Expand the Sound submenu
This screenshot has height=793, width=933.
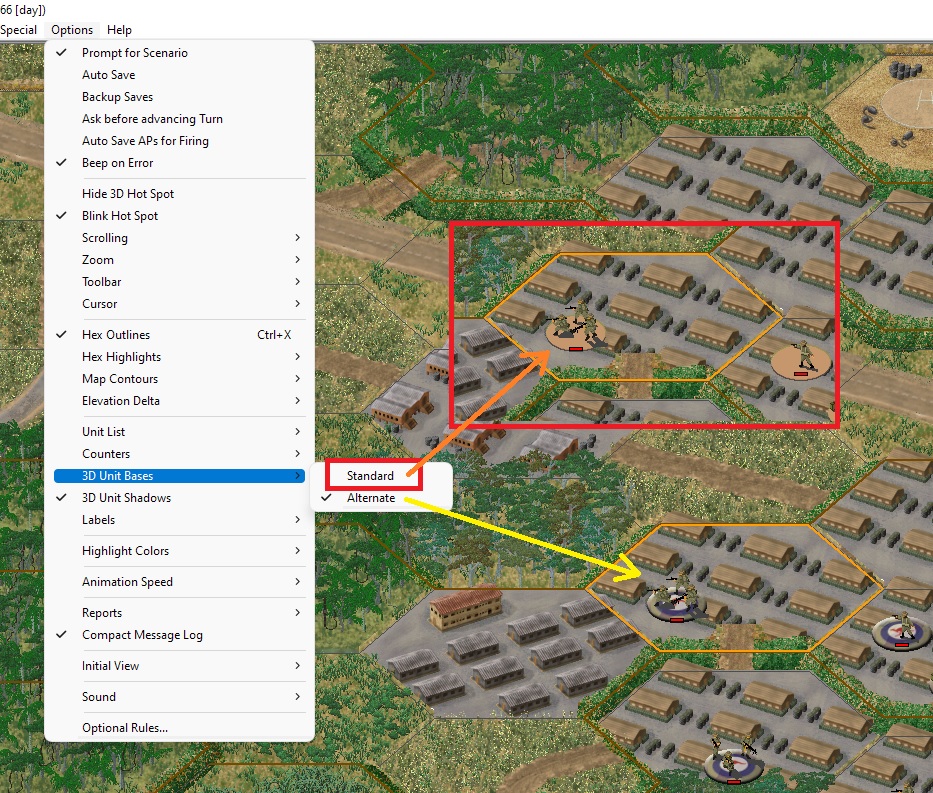tap(179, 697)
